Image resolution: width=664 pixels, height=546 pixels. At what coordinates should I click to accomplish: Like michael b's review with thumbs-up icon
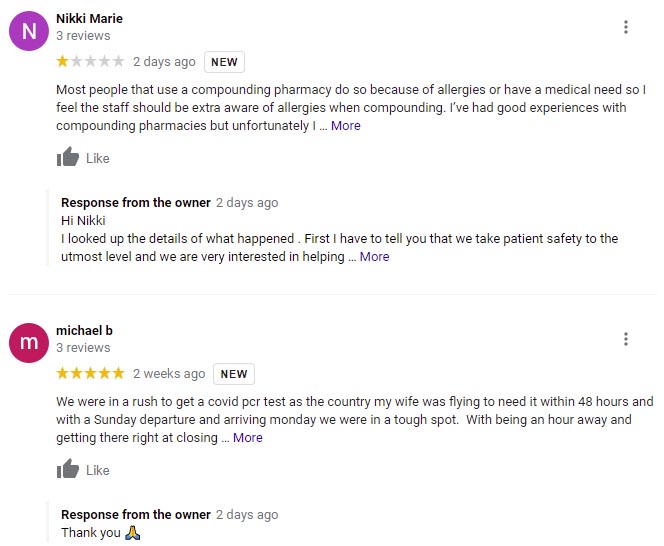tap(68, 469)
